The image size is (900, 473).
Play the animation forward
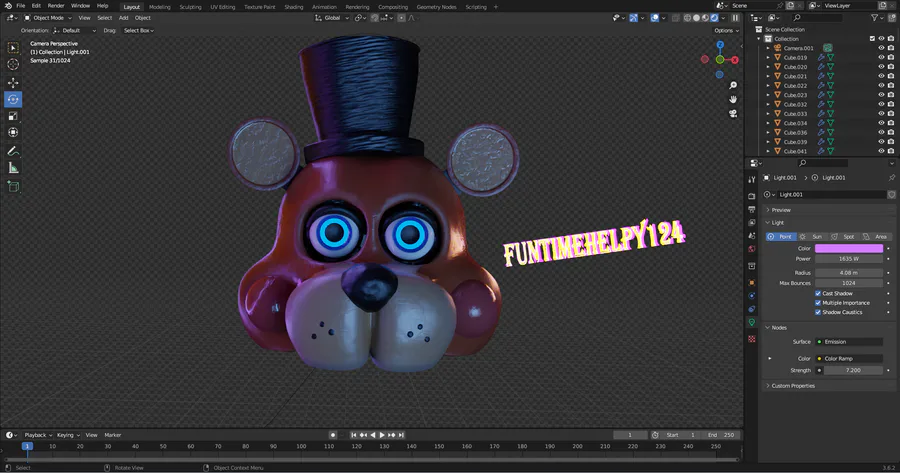point(382,435)
